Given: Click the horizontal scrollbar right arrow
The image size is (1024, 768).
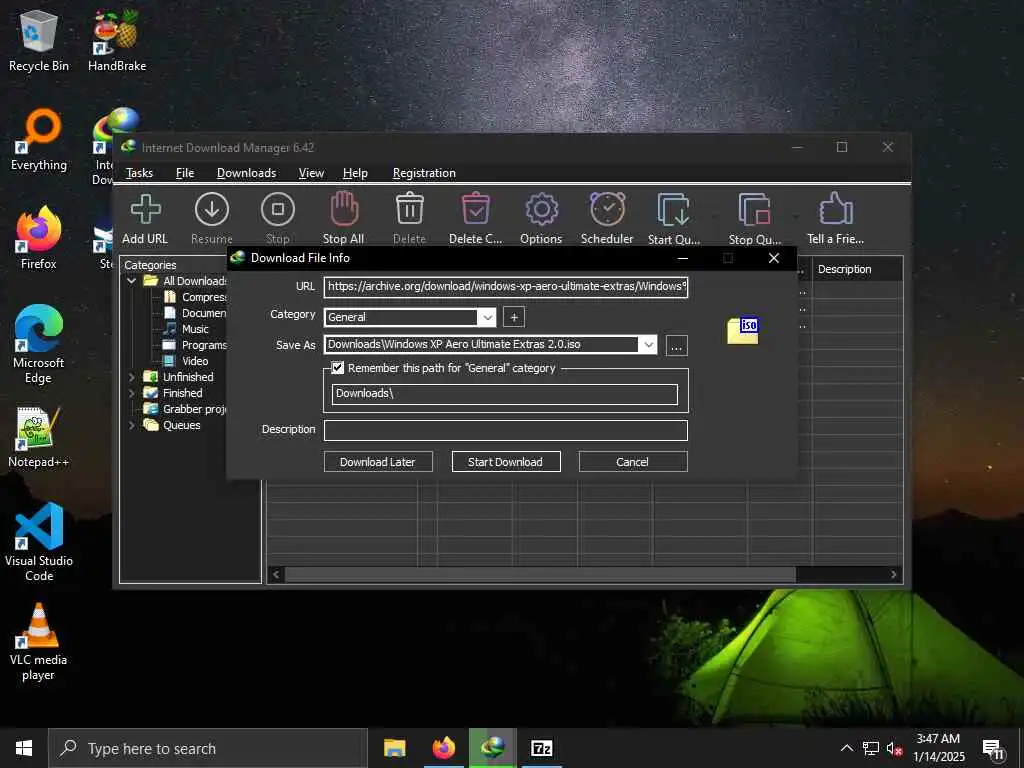Looking at the screenshot, I should coord(894,575).
